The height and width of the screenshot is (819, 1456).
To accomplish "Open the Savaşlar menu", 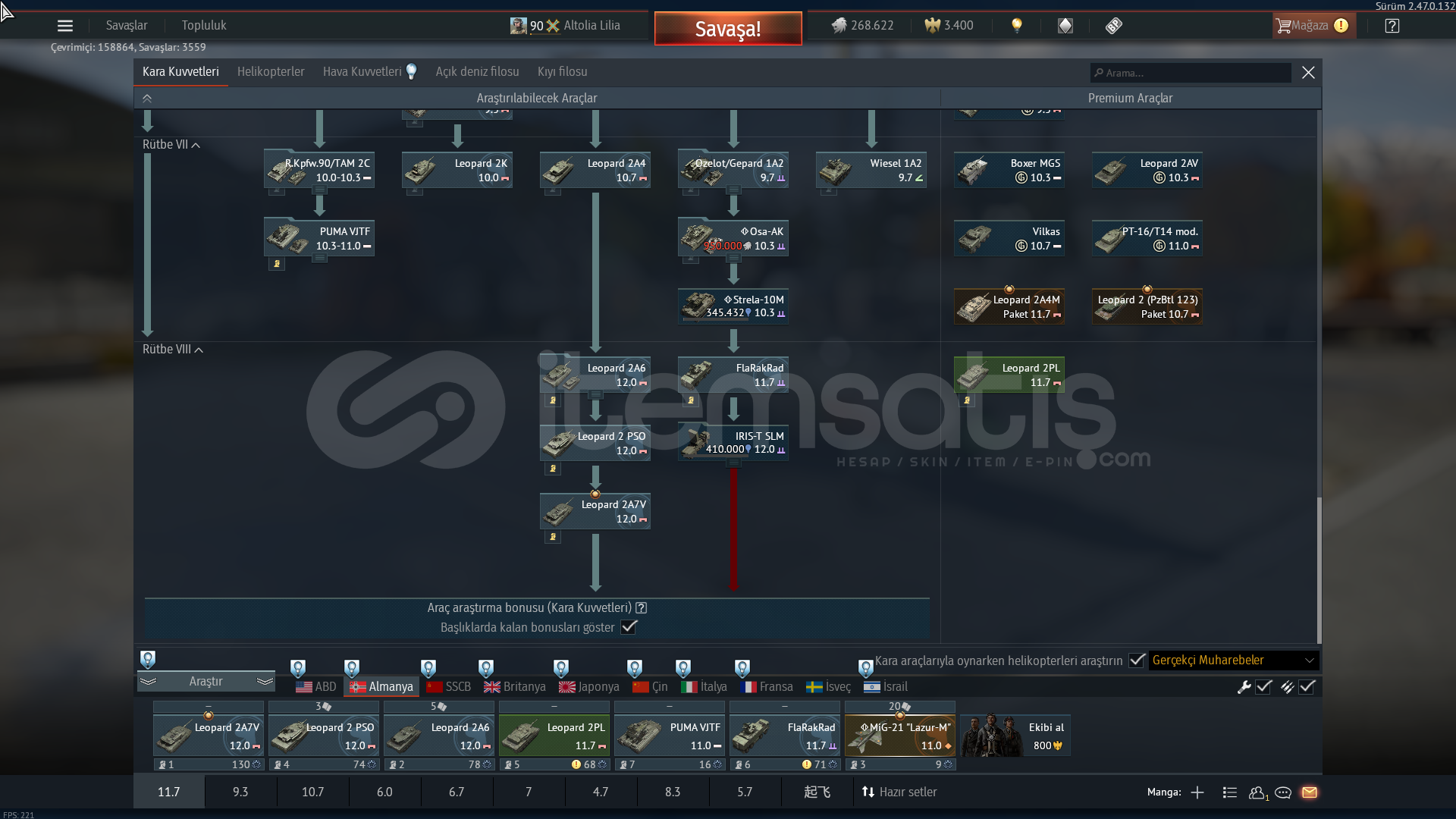I will pos(127,26).
